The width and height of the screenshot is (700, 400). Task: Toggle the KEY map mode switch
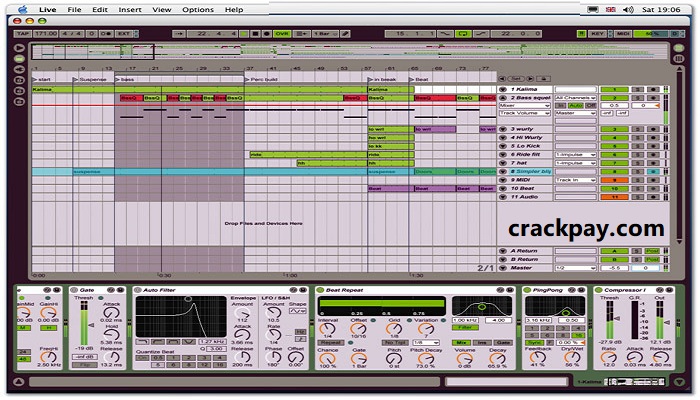click(x=598, y=34)
